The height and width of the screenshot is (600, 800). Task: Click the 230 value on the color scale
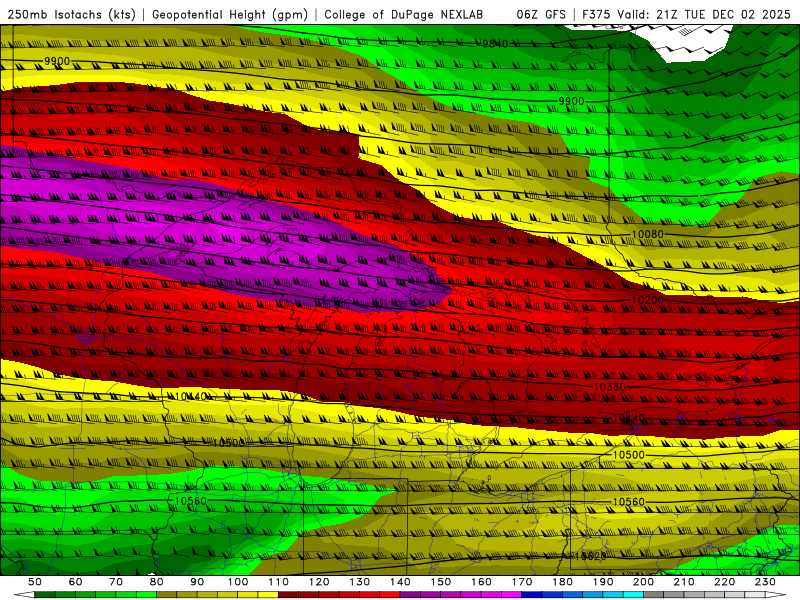click(x=765, y=582)
